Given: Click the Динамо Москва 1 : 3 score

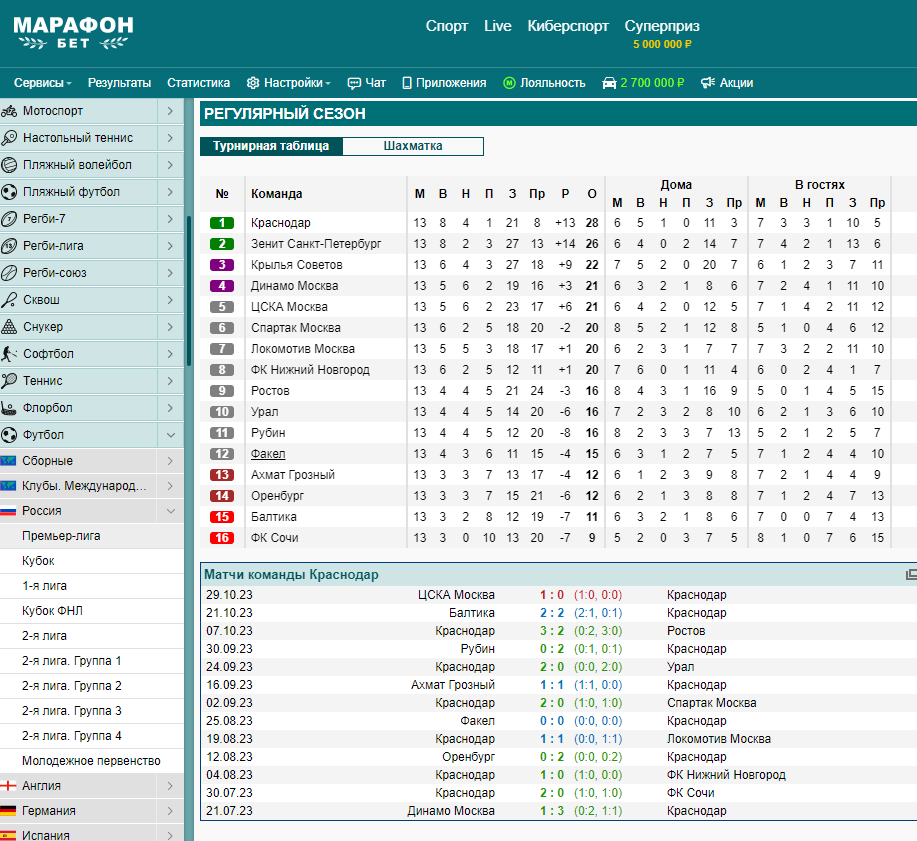Looking at the screenshot, I should [552, 811].
